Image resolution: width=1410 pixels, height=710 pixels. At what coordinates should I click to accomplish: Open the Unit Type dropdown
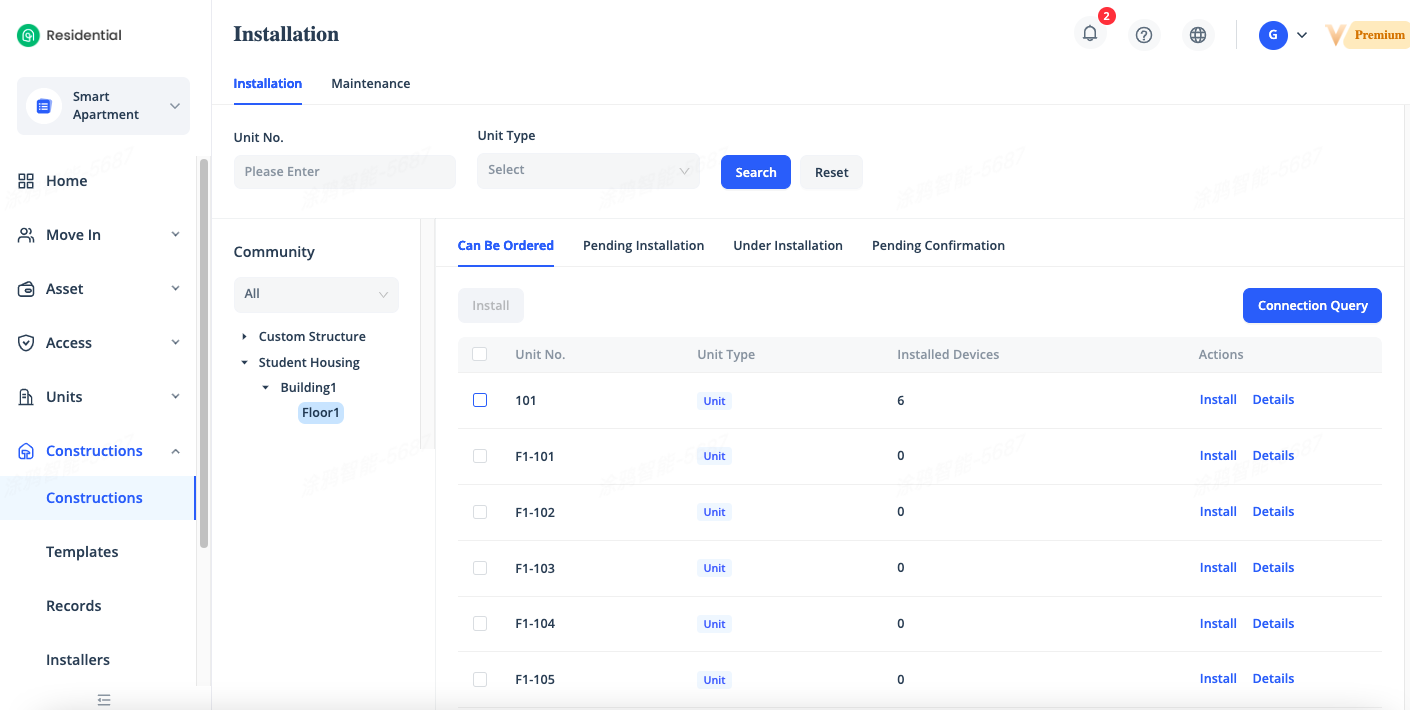(588, 171)
